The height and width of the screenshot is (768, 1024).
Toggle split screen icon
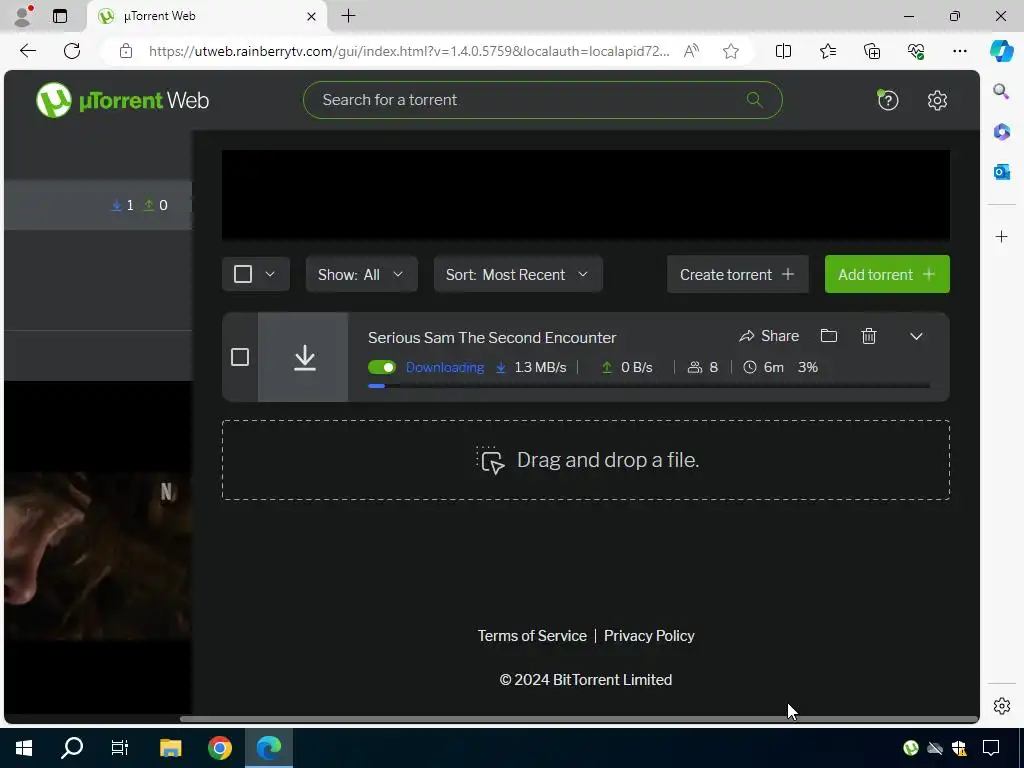783,51
